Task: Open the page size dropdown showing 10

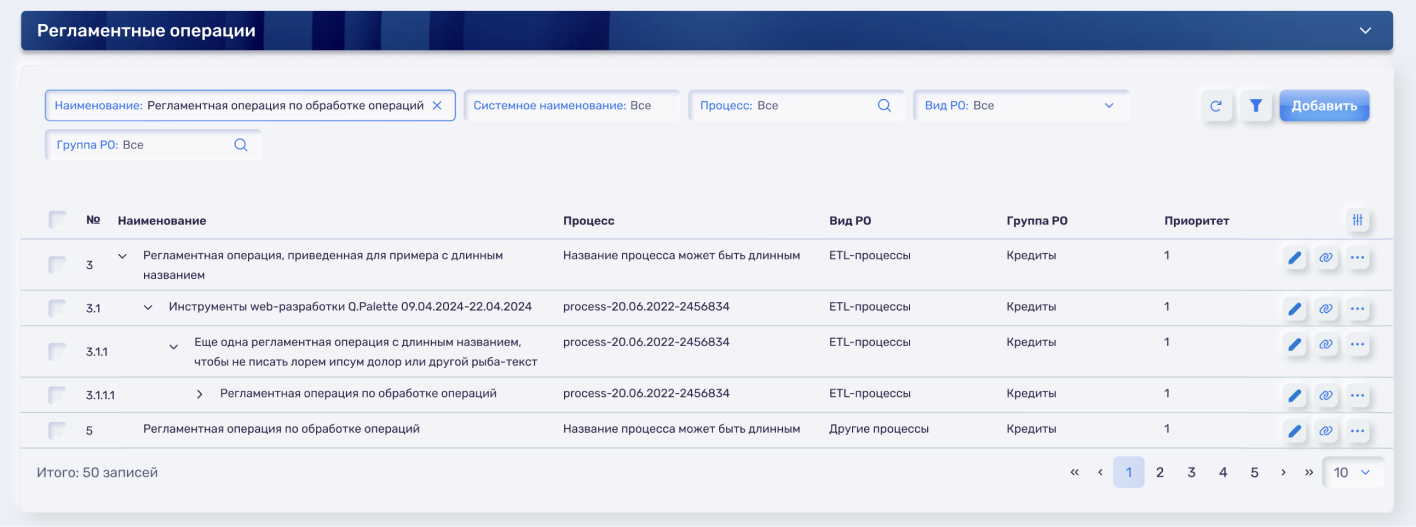Action: pos(1353,472)
